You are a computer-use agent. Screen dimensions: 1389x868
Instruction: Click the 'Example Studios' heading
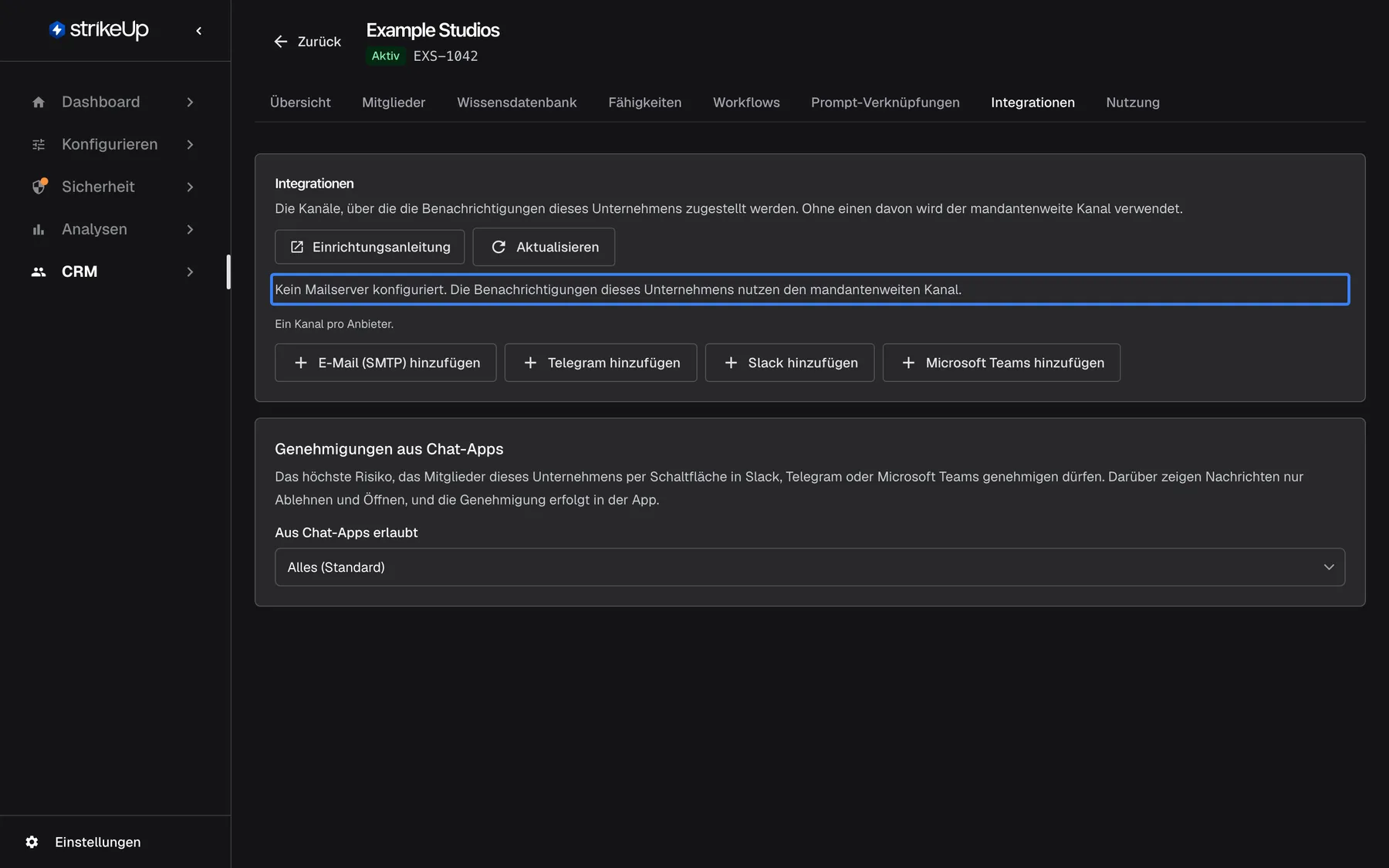coord(433,30)
